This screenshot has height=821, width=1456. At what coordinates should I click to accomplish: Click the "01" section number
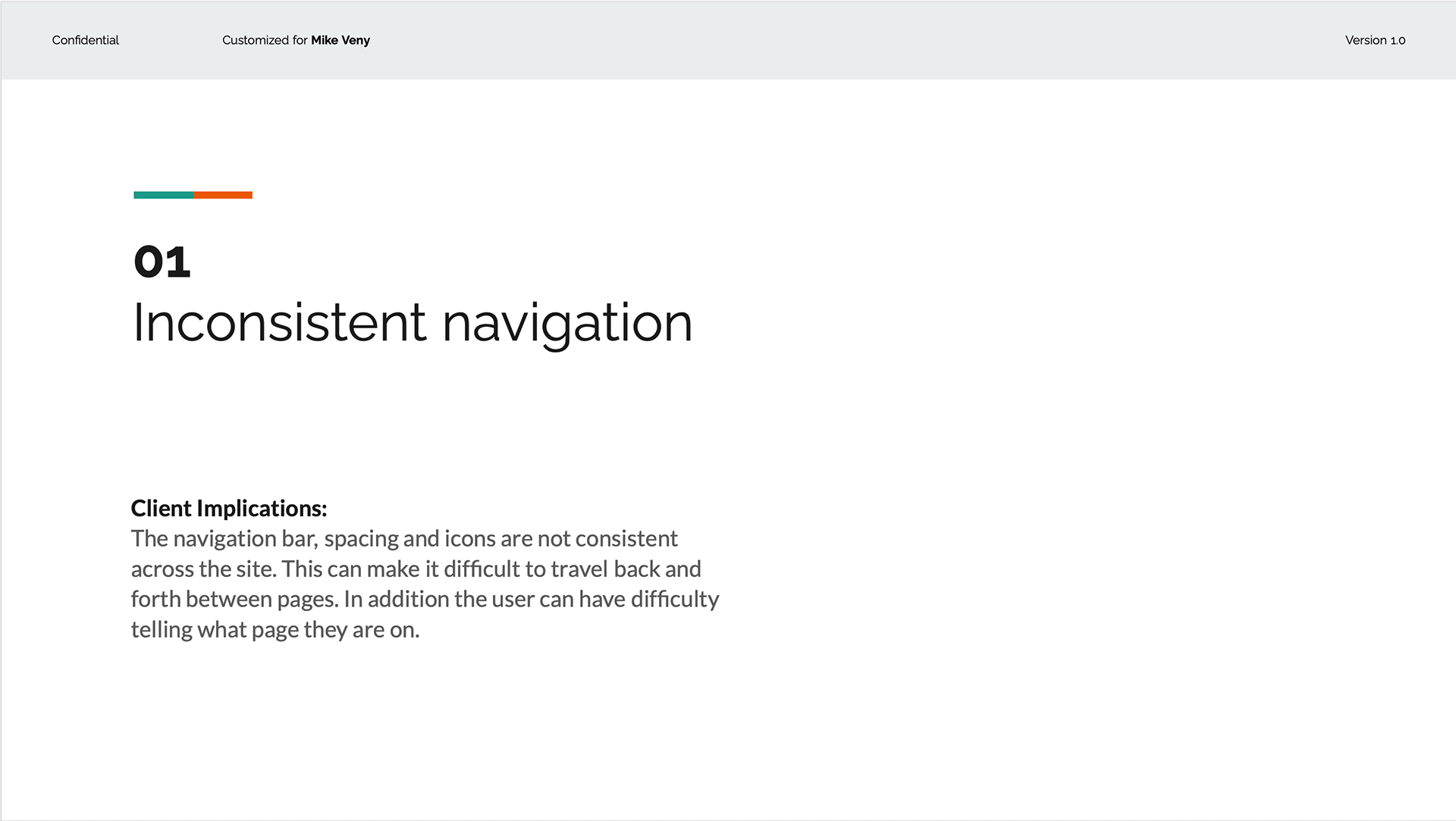pos(162,262)
